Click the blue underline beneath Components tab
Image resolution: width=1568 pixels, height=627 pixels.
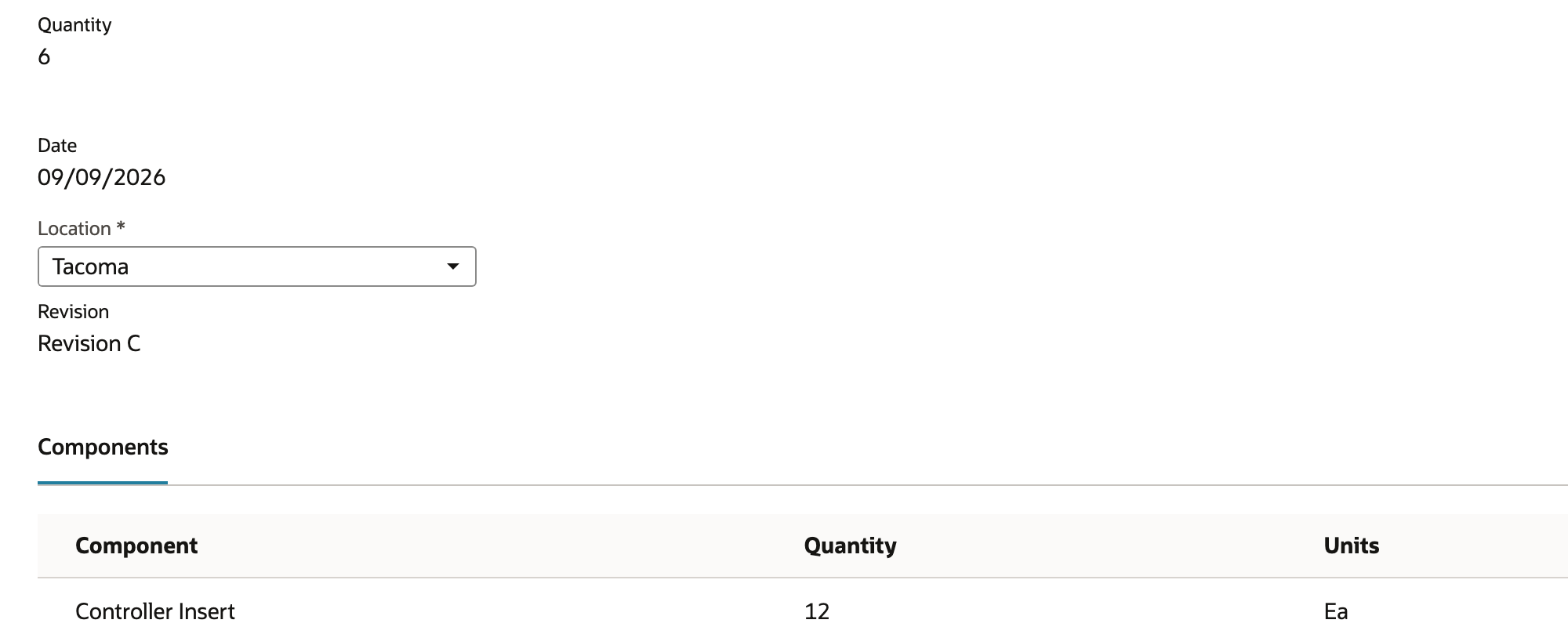tap(103, 483)
